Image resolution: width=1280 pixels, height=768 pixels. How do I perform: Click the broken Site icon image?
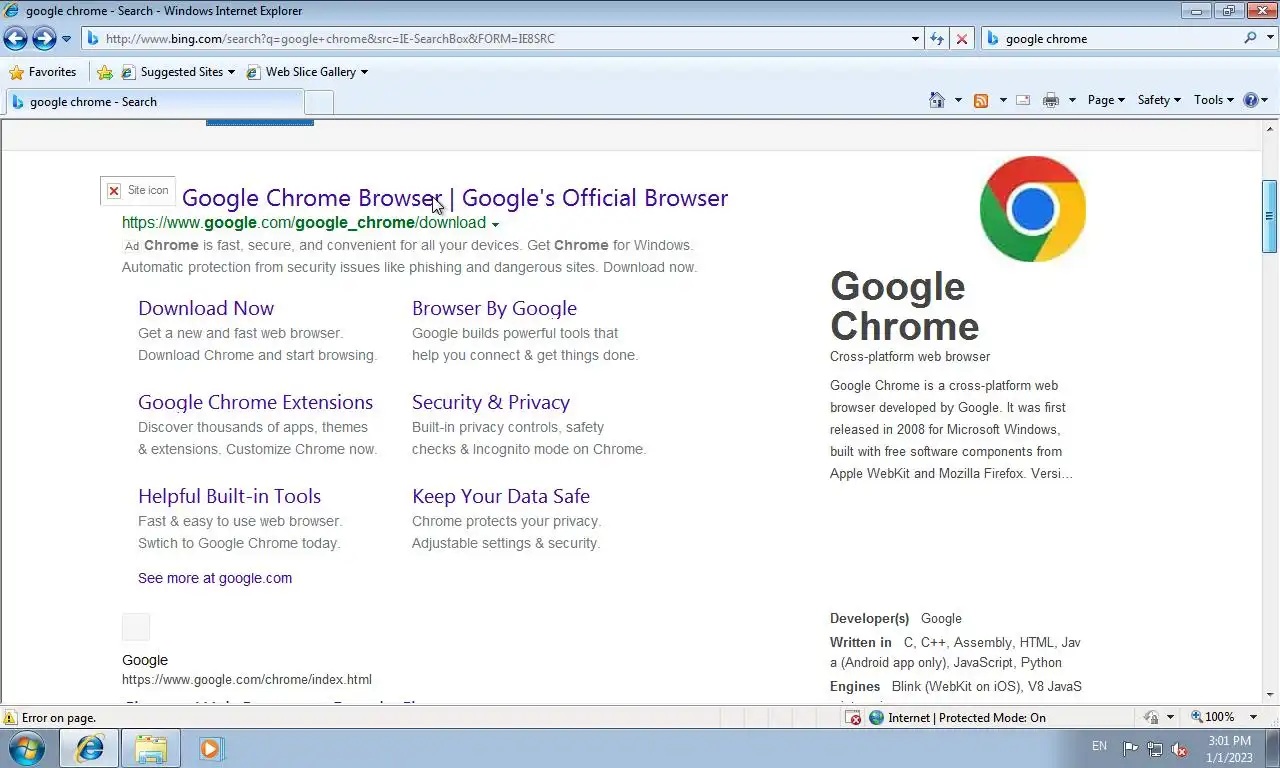coord(138,190)
